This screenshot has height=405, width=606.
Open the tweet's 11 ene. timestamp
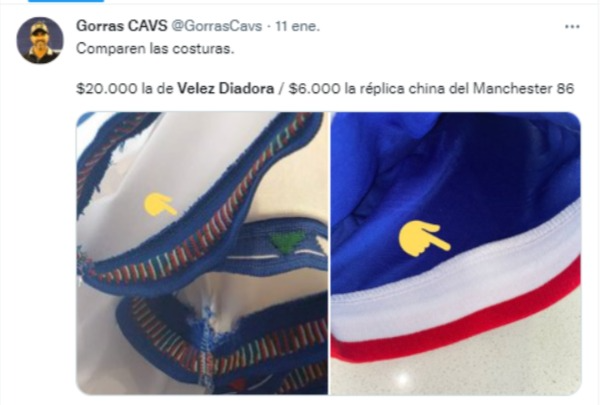(x=297, y=26)
